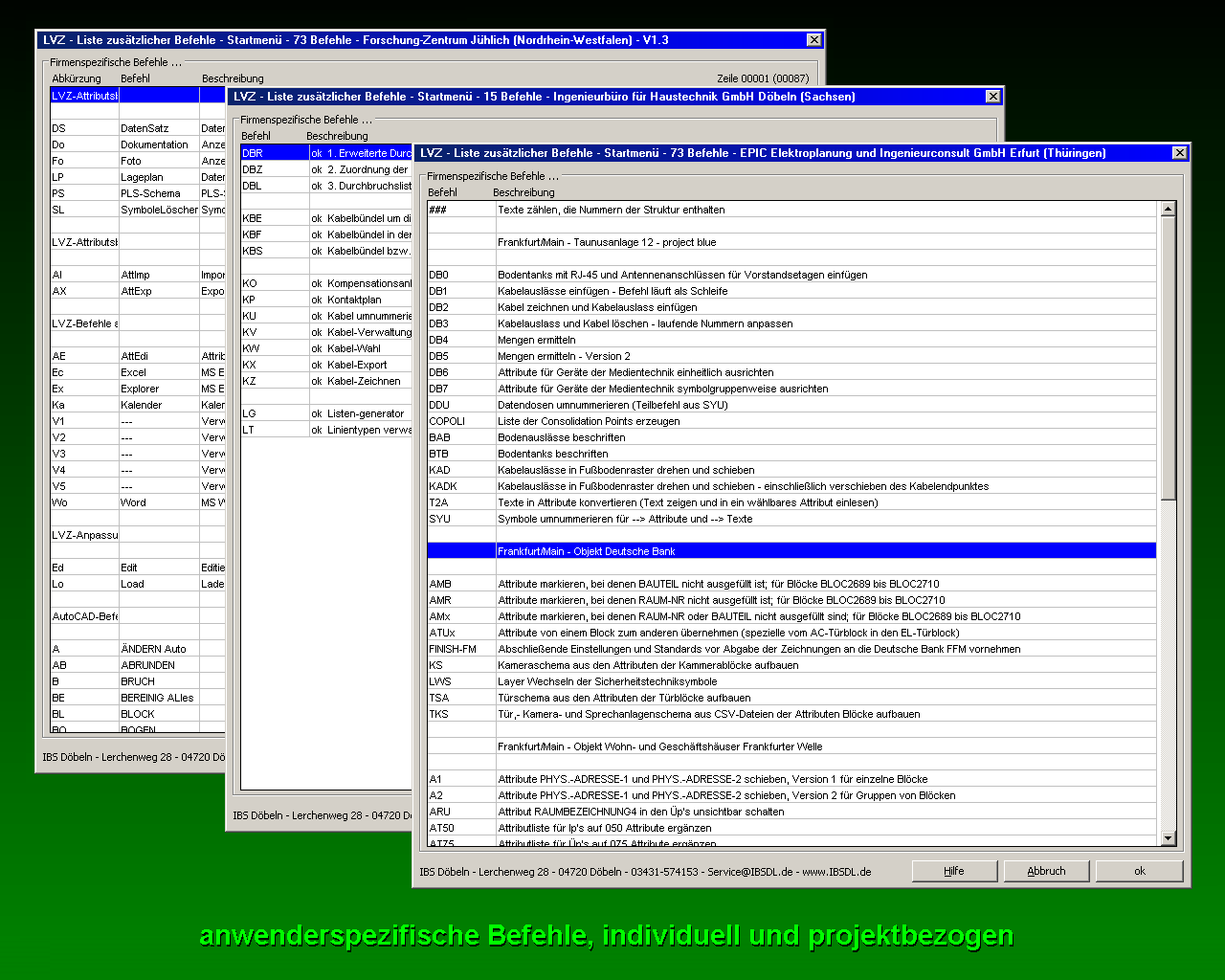This screenshot has width=1225, height=980.
Task: Select DB6 Medientechnik einheitlich ausrichten row
Action: pyautogui.click(x=791, y=372)
